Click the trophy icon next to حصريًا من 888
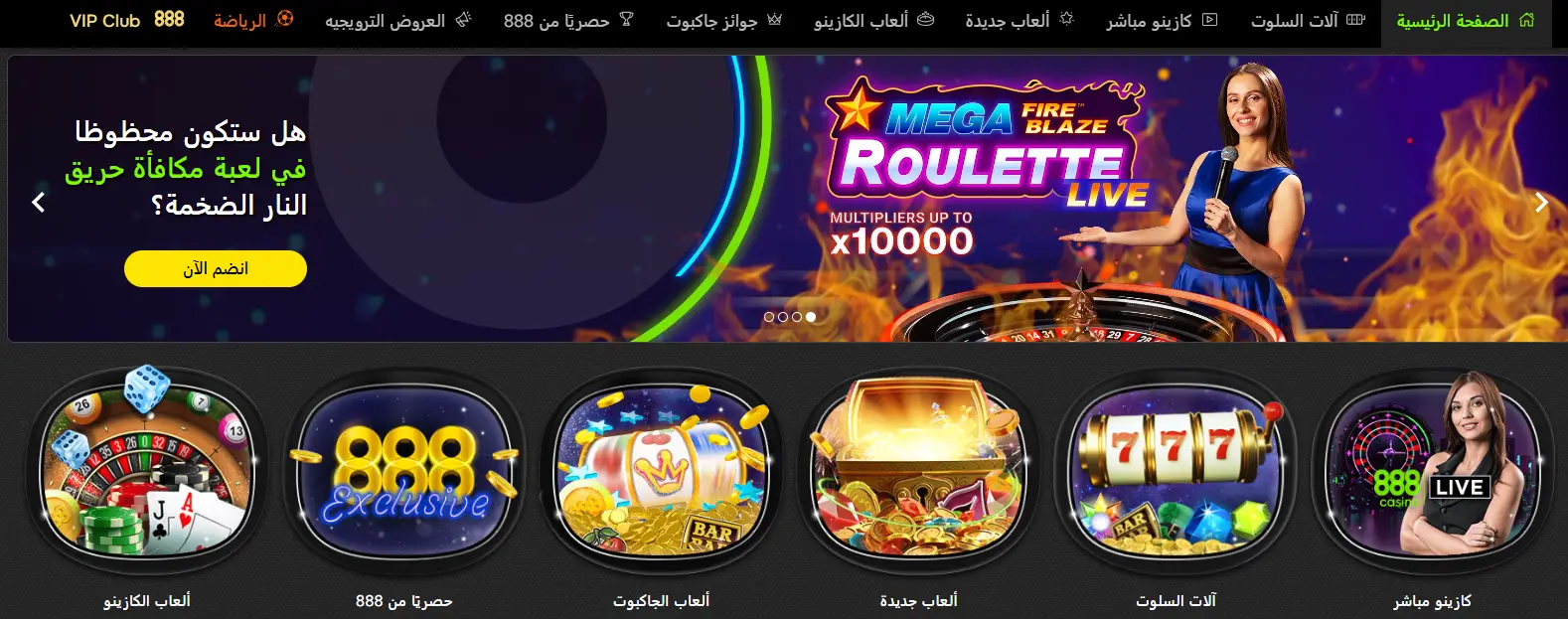 pos(626,19)
